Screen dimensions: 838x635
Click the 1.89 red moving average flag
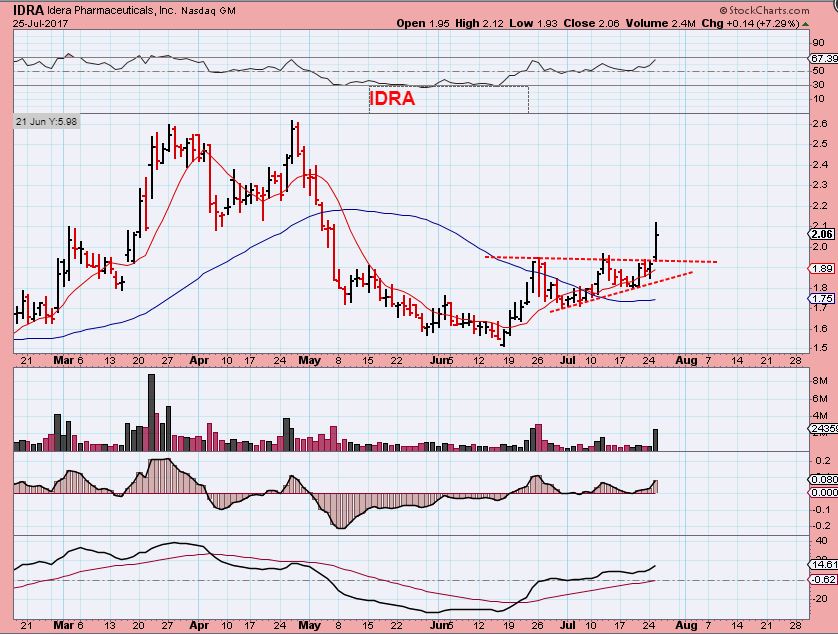[822, 269]
